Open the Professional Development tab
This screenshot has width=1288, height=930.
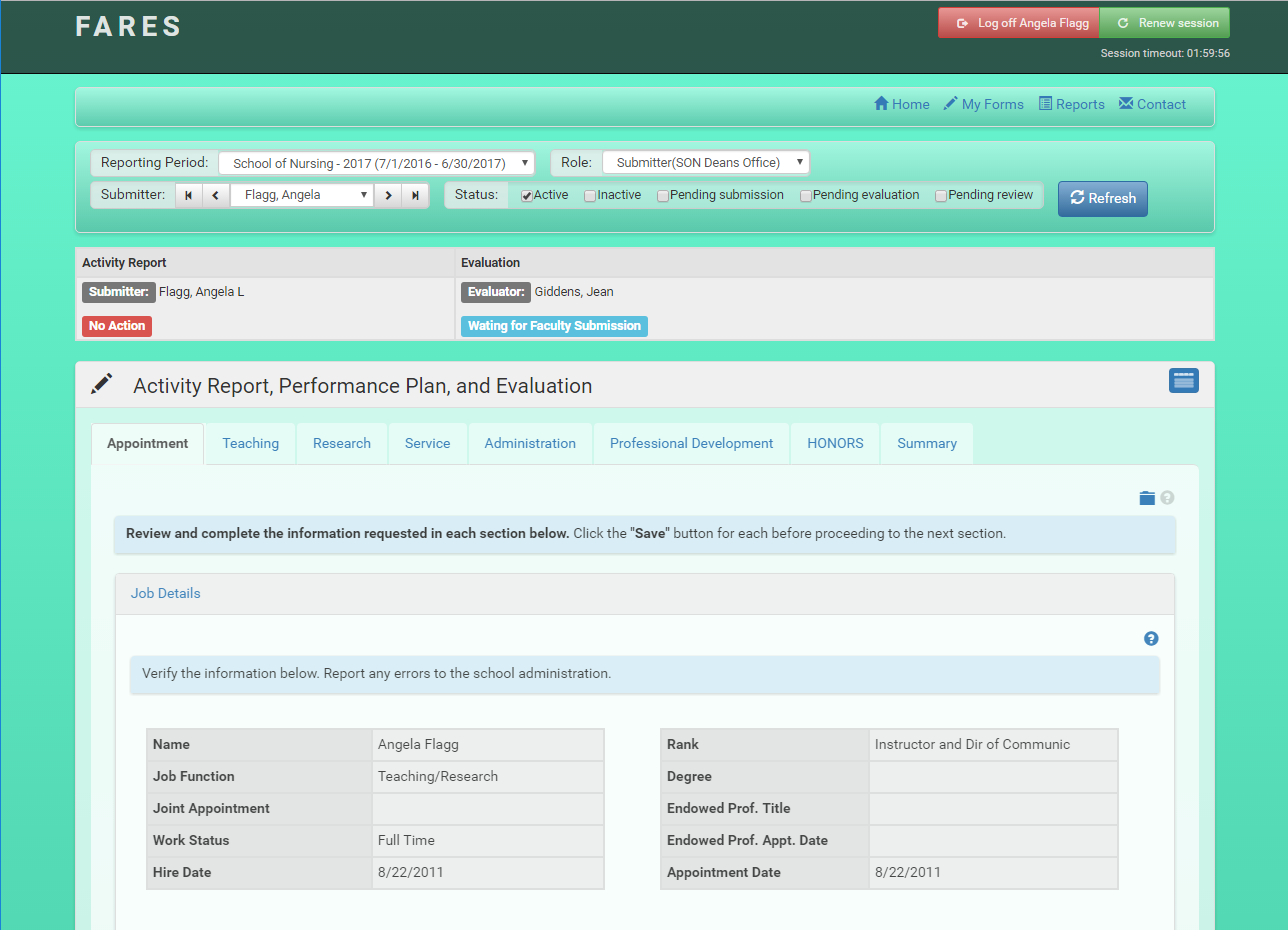coord(691,443)
